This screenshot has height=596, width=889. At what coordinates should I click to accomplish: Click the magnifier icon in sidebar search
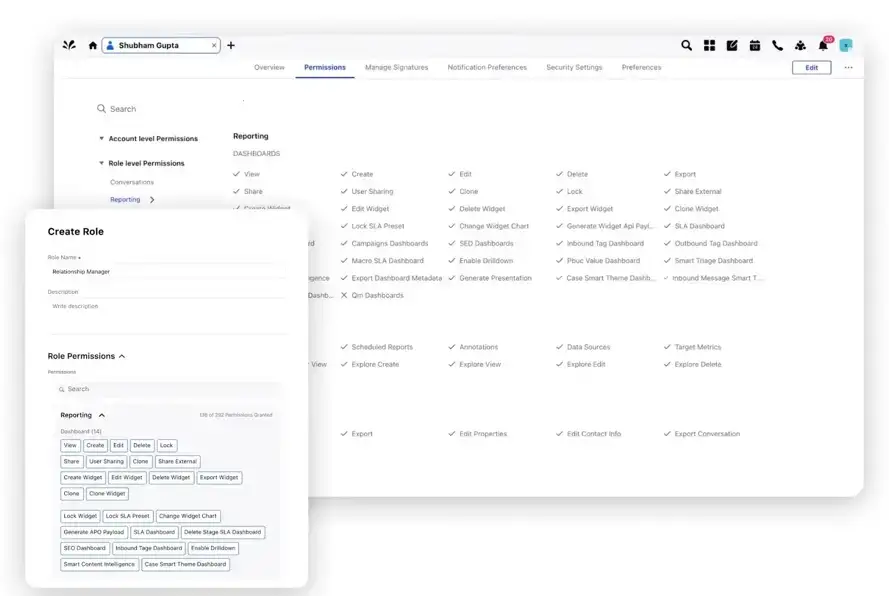click(x=101, y=108)
